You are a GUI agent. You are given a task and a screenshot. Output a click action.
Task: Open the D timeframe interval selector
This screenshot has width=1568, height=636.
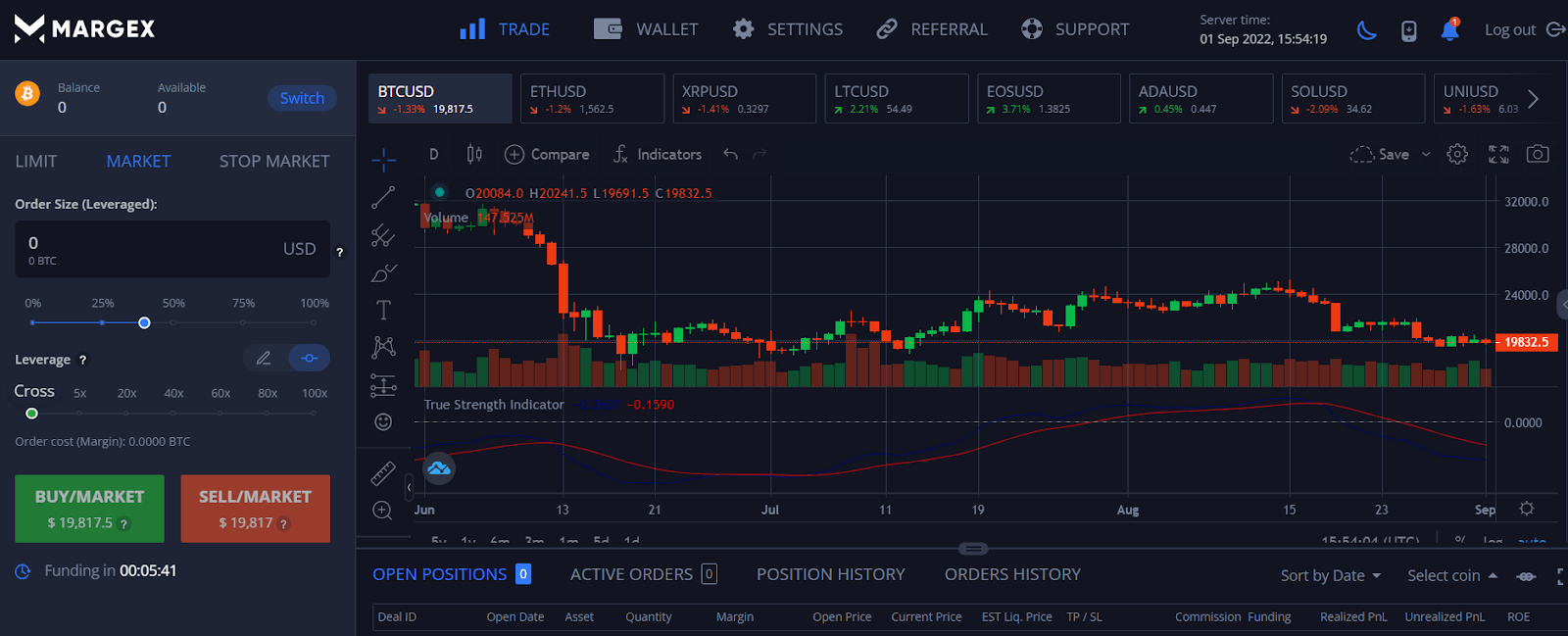(434, 154)
